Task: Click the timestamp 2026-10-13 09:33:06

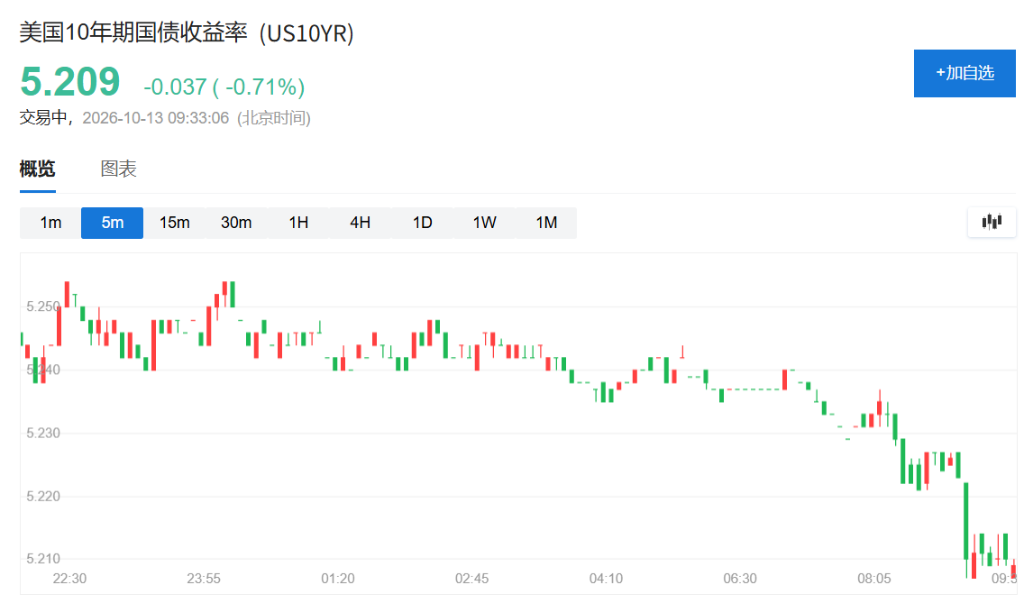Action: point(155,118)
